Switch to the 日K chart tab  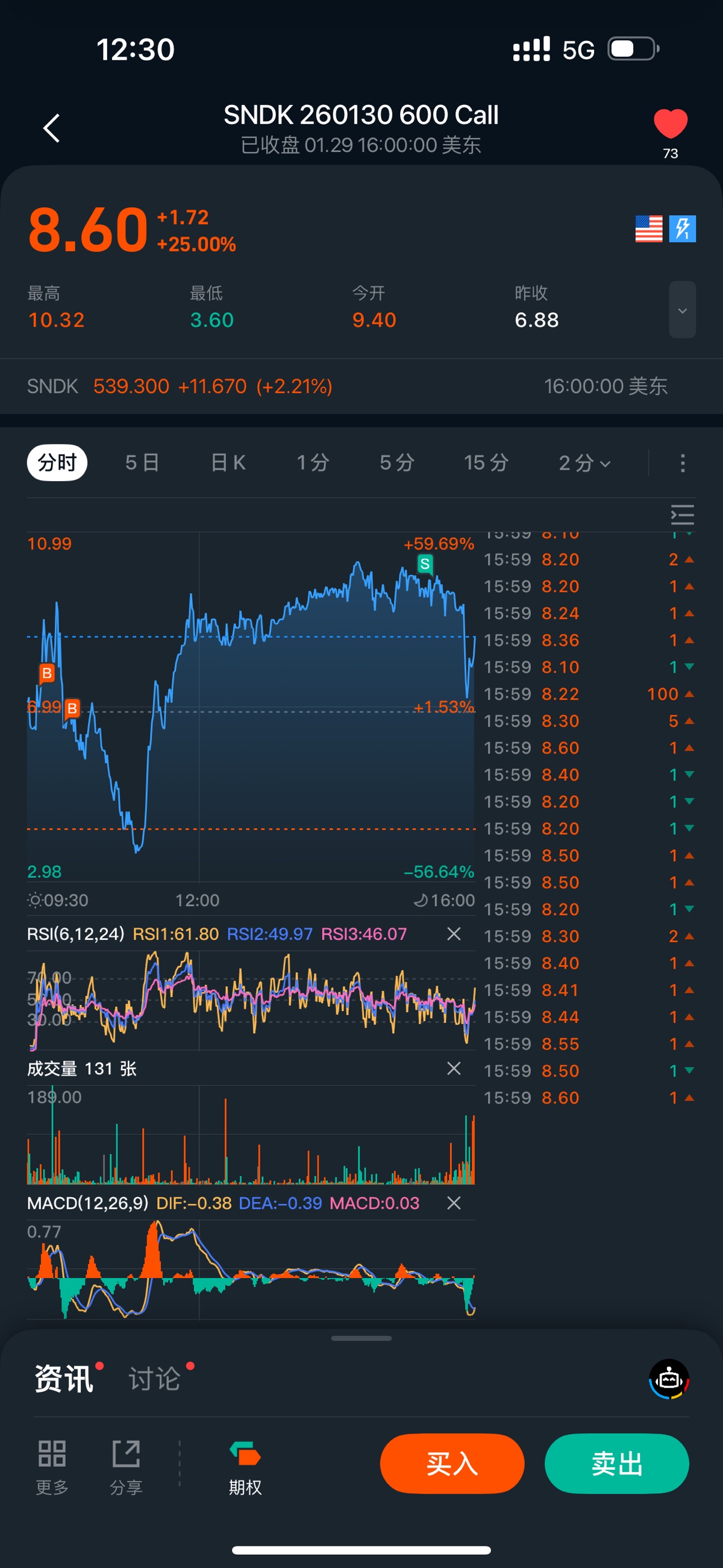[228, 463]
